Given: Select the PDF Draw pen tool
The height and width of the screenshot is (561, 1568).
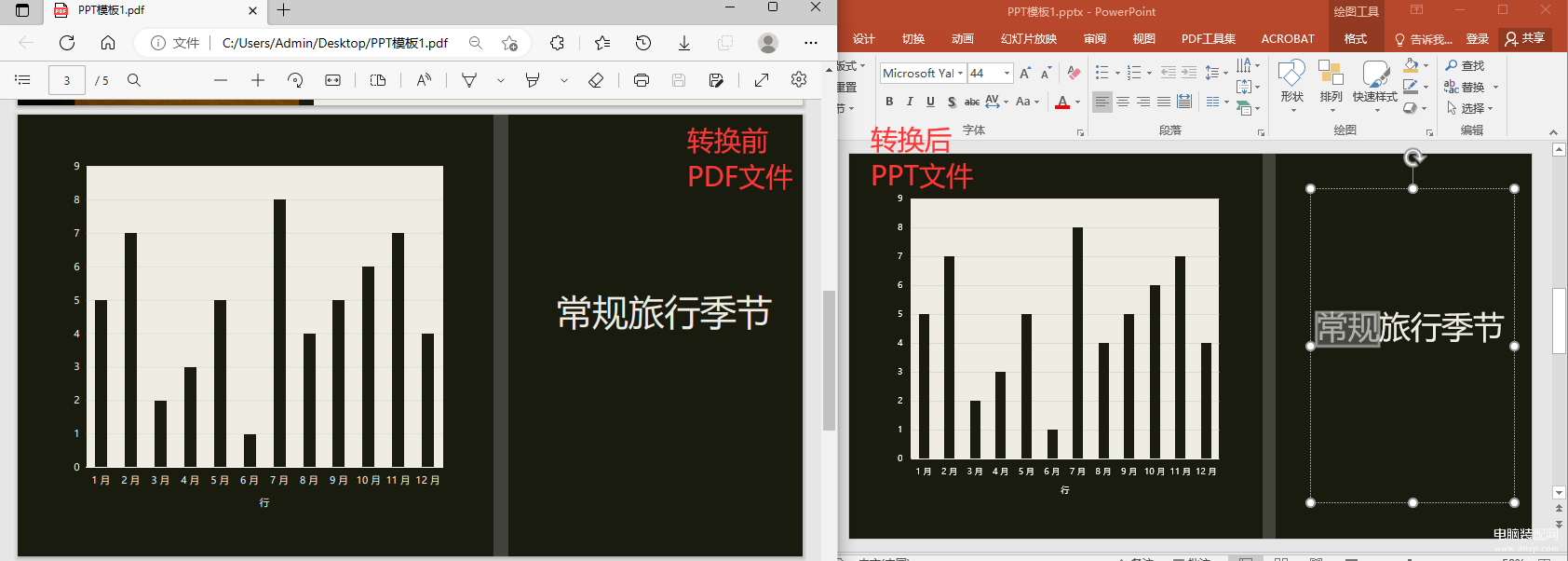Looking at the screenshot, I should [469, 80].
